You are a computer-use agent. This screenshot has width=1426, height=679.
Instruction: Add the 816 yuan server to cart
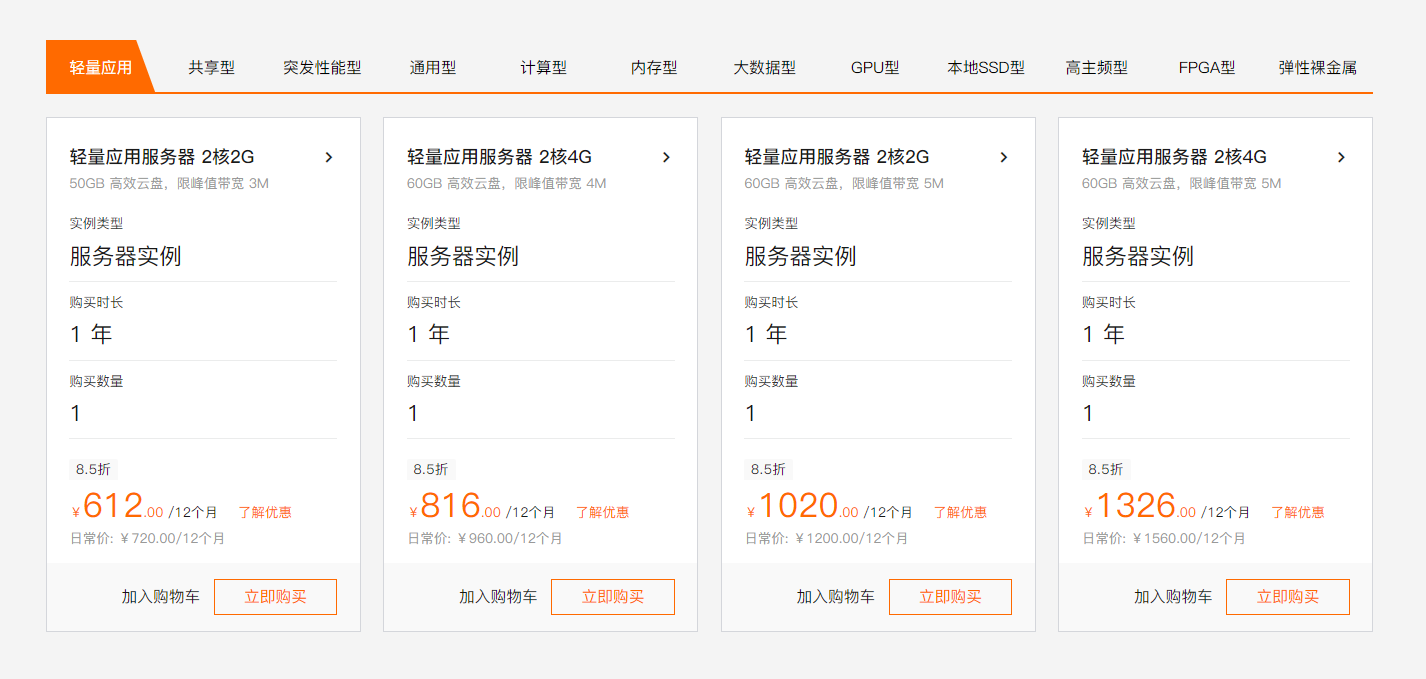pyautogui.click(x=498, y=597)
